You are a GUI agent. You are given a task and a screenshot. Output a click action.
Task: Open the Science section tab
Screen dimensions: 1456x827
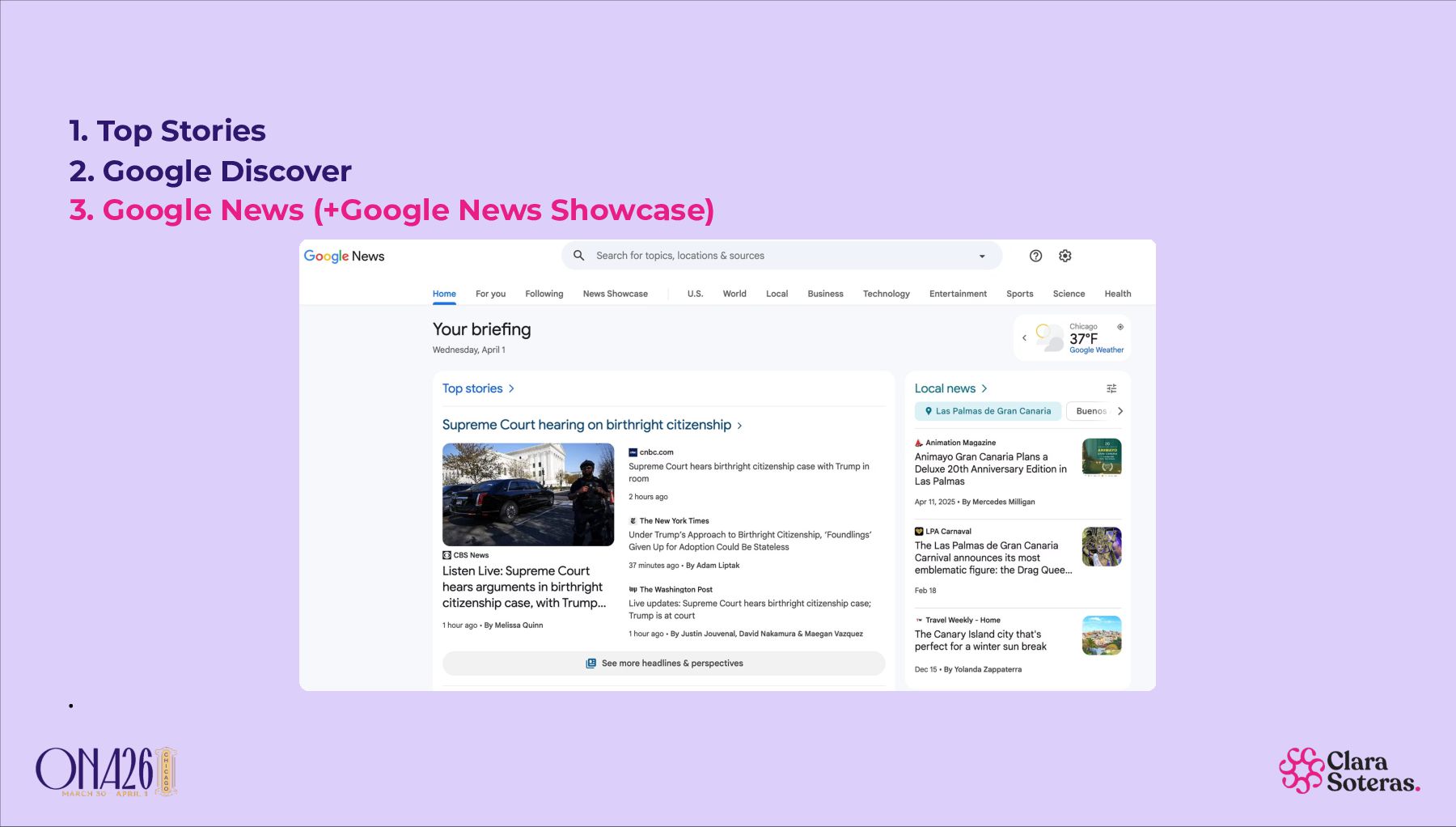pos(1069,294)
